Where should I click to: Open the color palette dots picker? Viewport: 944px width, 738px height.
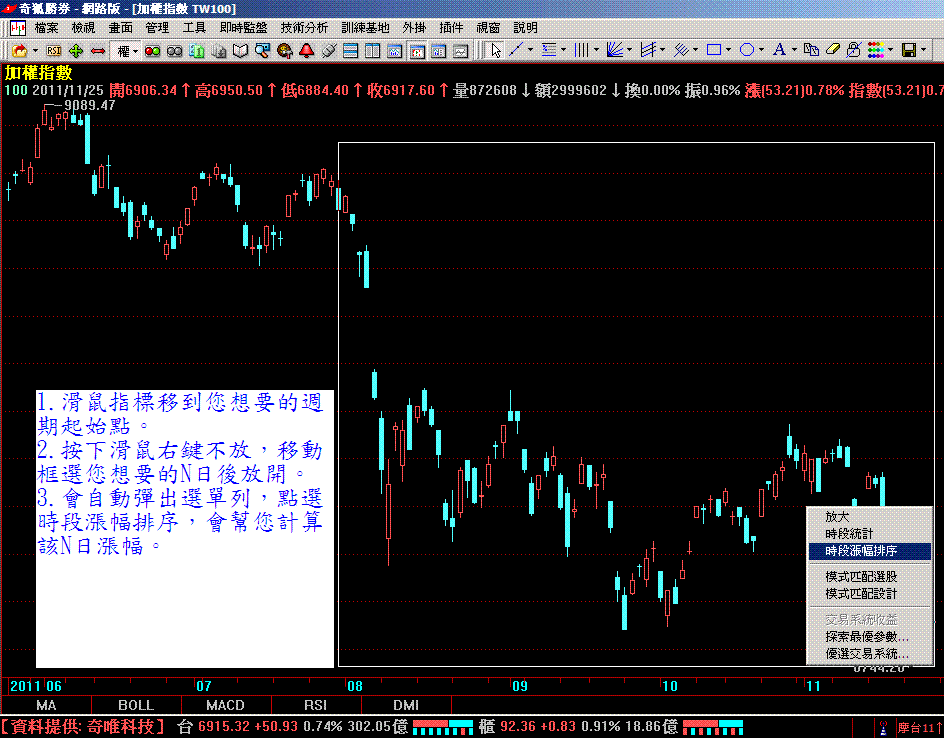pos(877,50)
